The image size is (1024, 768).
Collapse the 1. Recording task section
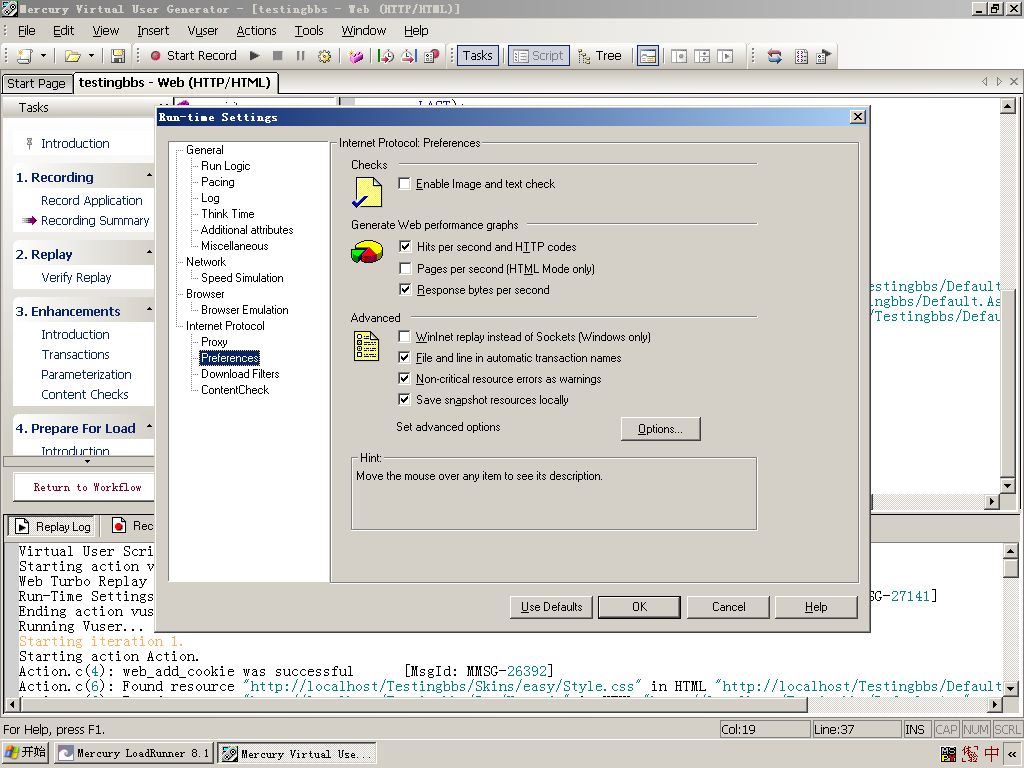point(150,176)
